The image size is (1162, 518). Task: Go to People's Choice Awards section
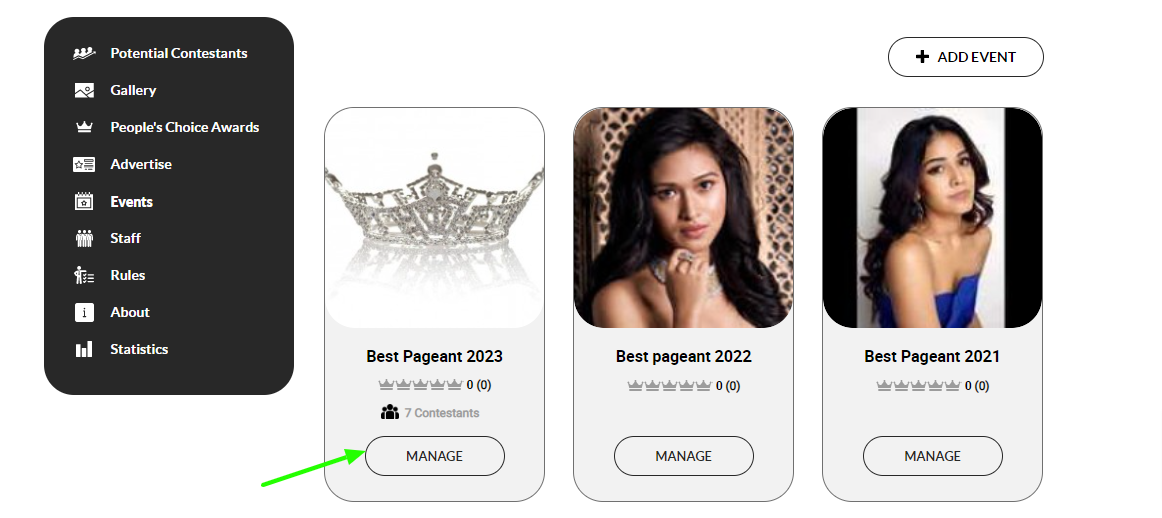(x=184, y=127)
